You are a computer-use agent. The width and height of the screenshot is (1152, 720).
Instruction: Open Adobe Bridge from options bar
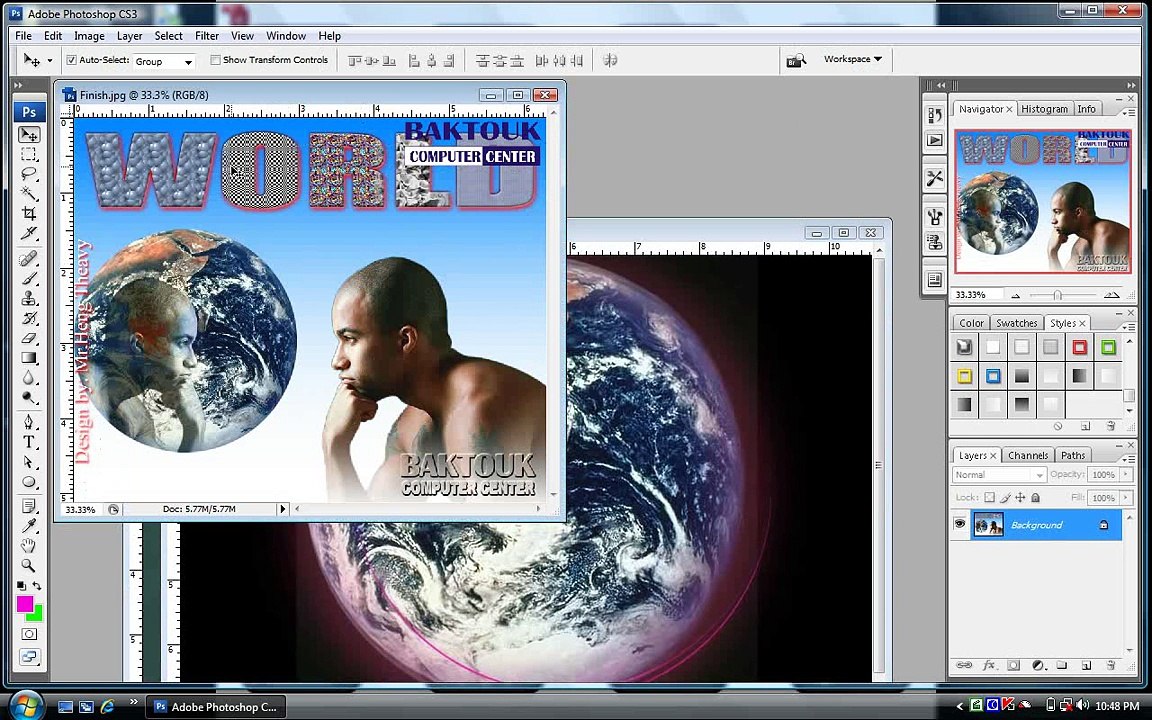click(x=796, y=60)
